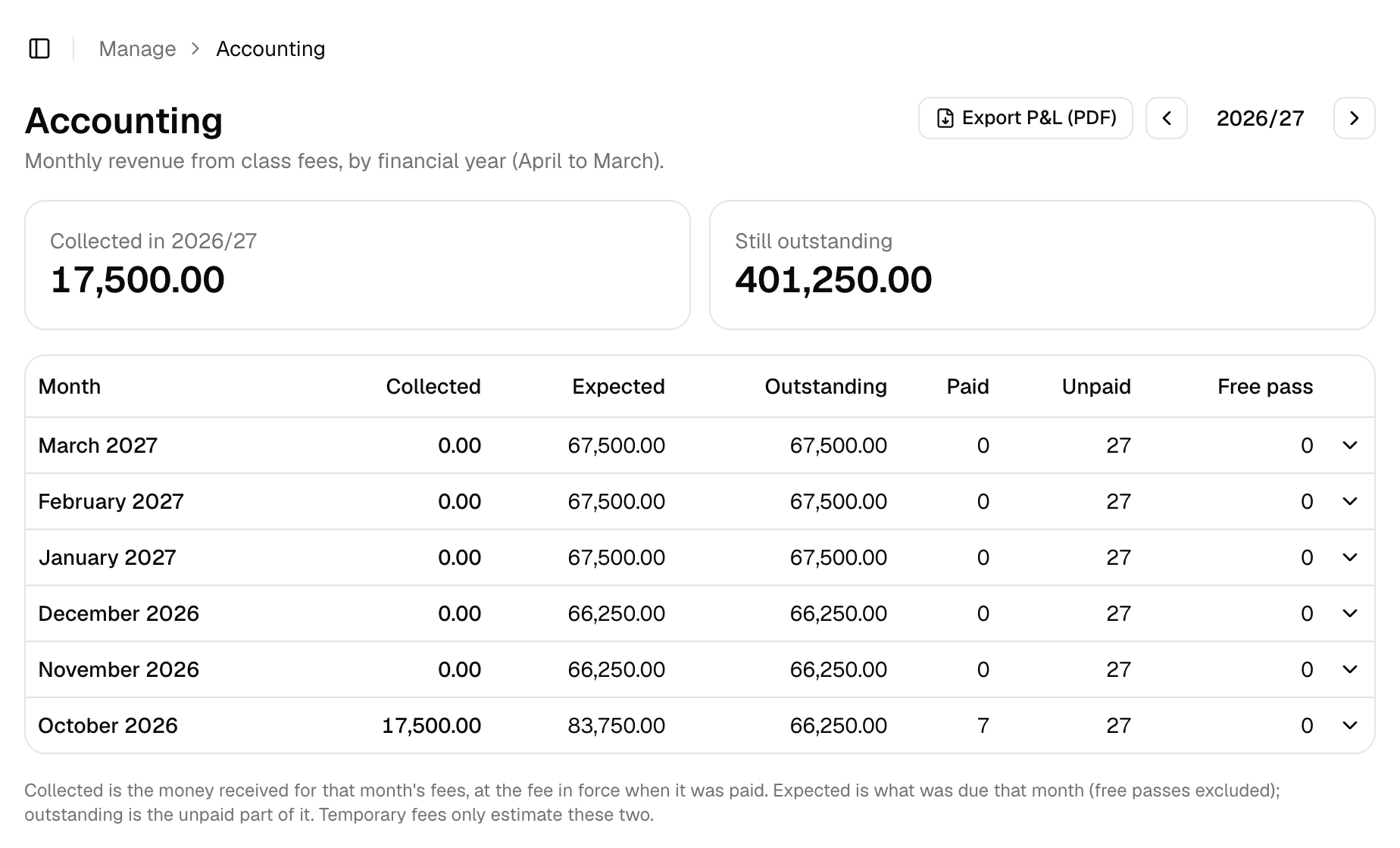Click the 17,500.00 collected total
This screenshot has width=1400, height=848.
[x=138, y=280]
